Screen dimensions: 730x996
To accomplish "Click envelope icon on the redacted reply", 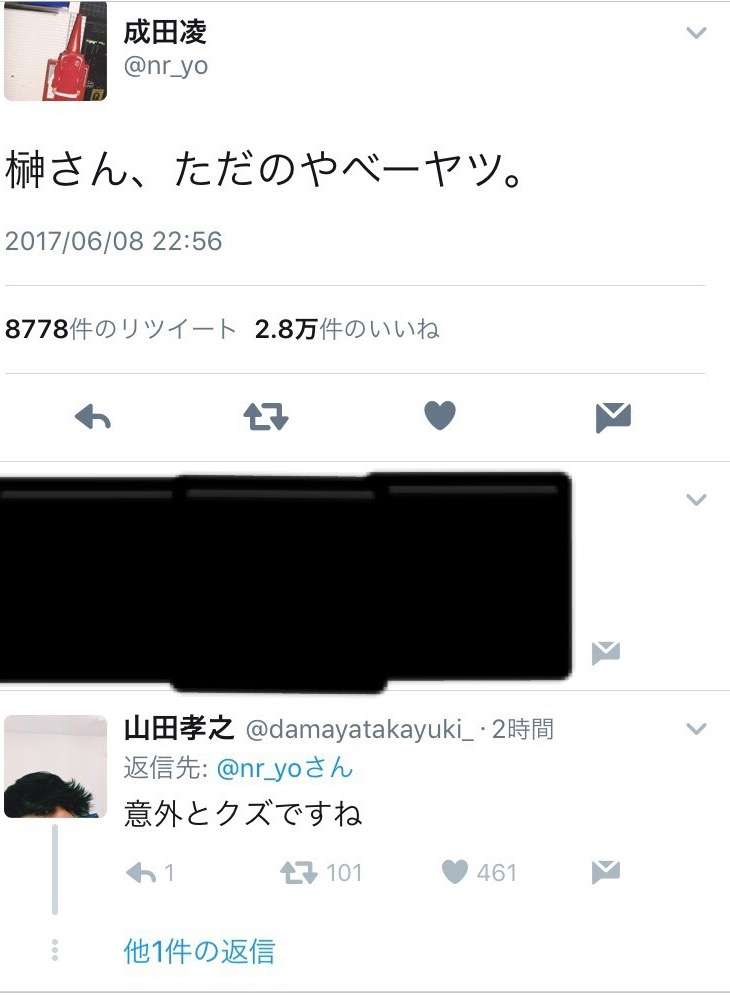I will click(605, 653).
